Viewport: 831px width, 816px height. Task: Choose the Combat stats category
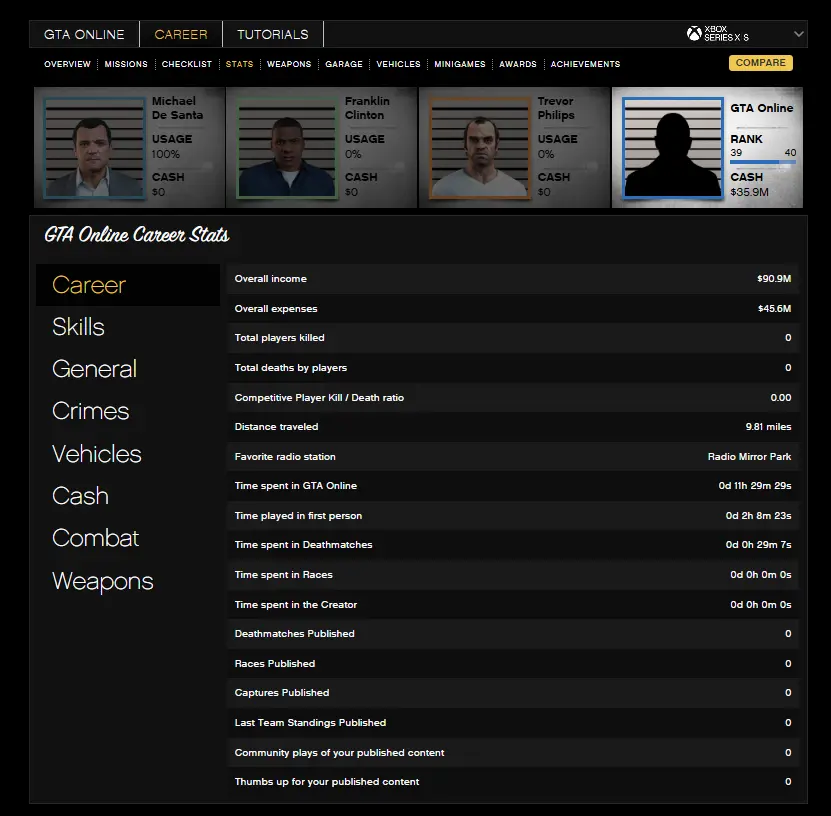pos(95,538)
